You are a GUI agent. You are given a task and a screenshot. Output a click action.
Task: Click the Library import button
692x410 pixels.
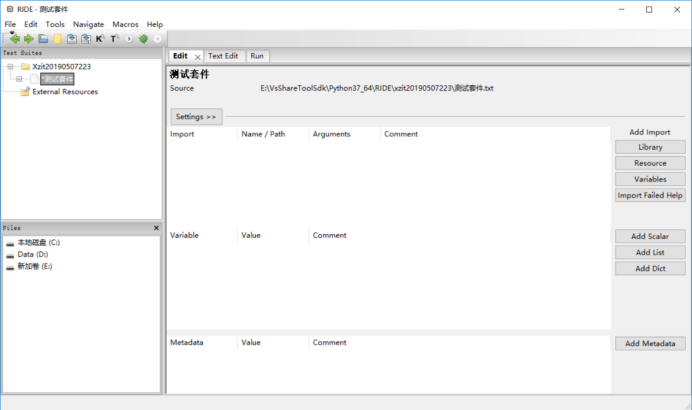650,147
